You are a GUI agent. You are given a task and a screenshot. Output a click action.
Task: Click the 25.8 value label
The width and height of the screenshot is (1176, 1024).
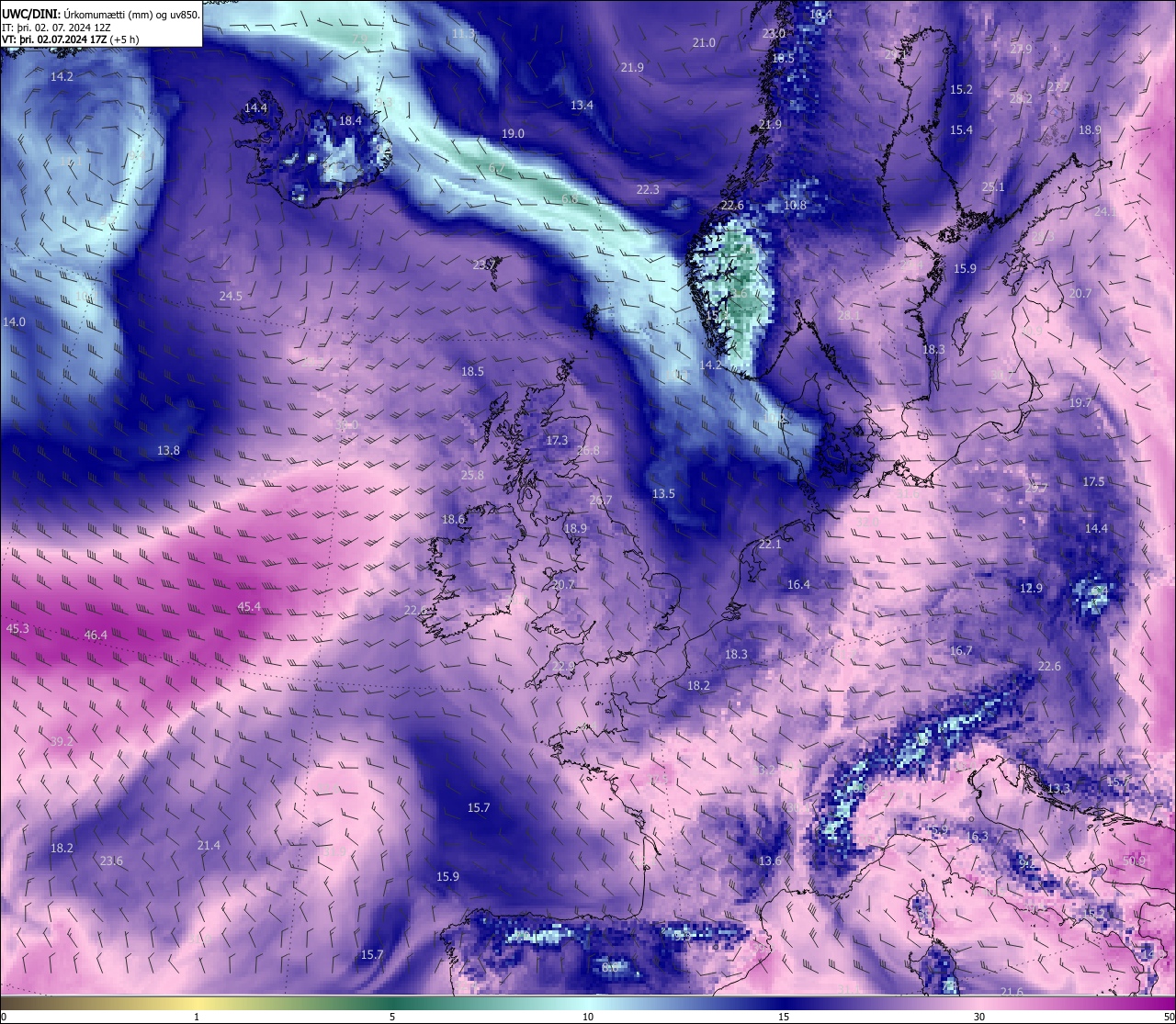[472, 475]
